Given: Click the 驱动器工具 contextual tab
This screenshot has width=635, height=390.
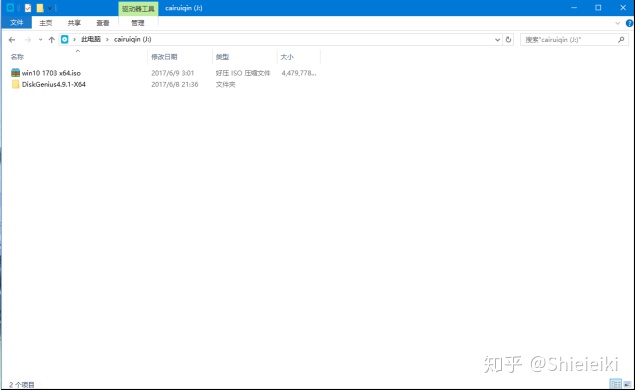Looking at the screenshot, I should (138, 9).
